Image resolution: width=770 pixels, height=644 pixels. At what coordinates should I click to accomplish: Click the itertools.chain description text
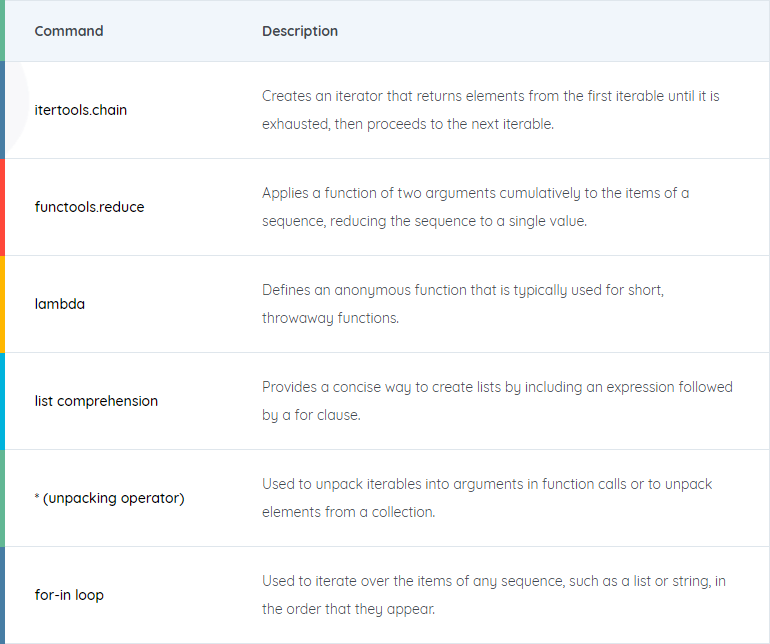coord(491,110)
